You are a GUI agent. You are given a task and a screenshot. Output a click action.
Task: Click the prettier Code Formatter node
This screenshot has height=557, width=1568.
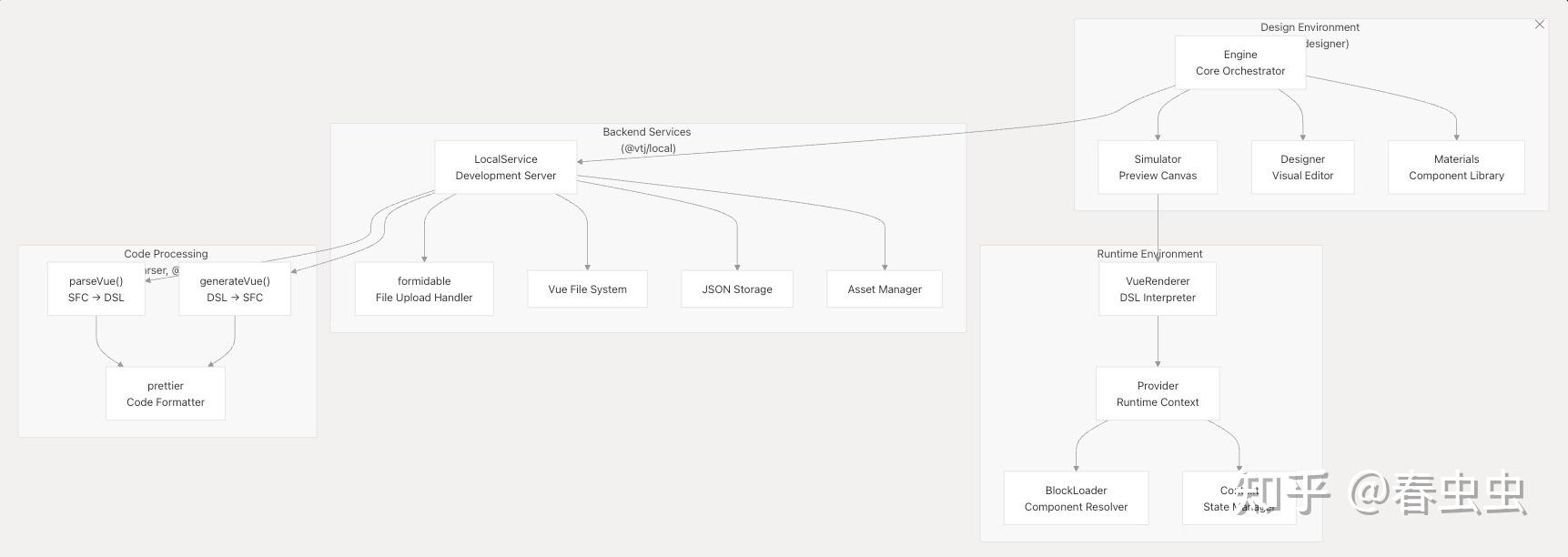point(165,394)
